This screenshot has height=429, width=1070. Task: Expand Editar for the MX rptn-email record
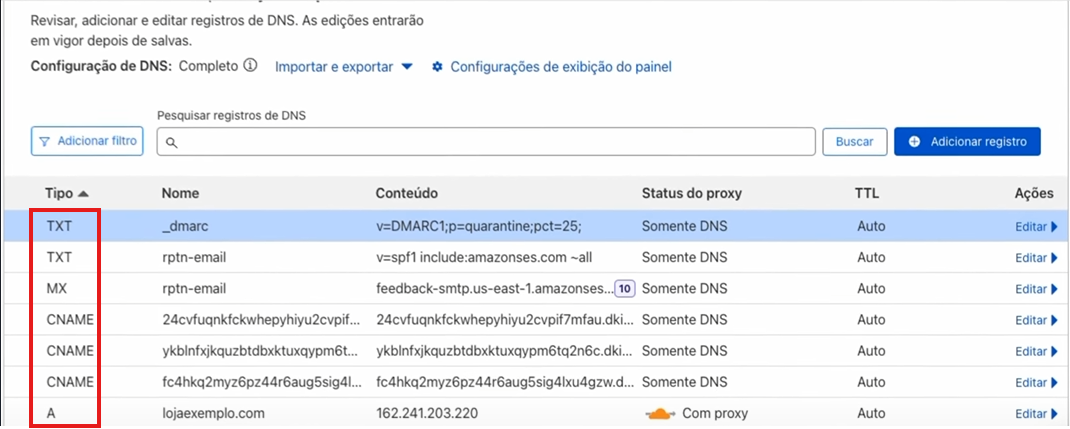[x=1037, y=289]
